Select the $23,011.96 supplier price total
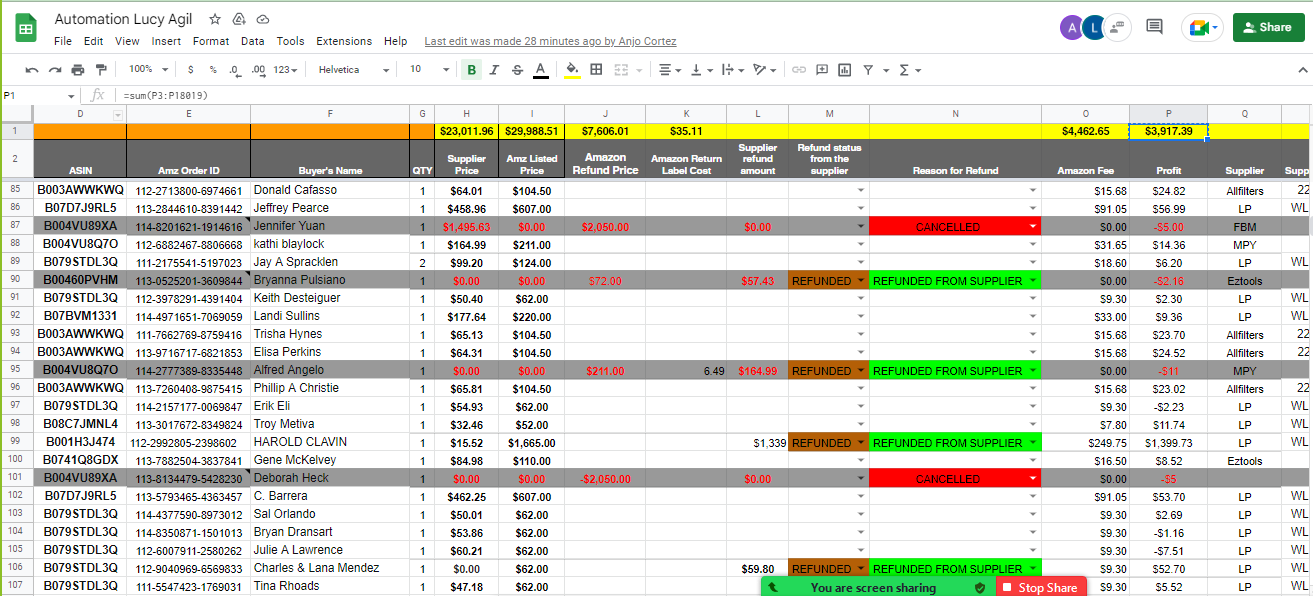Viewport: 1313px width, 596px height. [x=467, y=131]
